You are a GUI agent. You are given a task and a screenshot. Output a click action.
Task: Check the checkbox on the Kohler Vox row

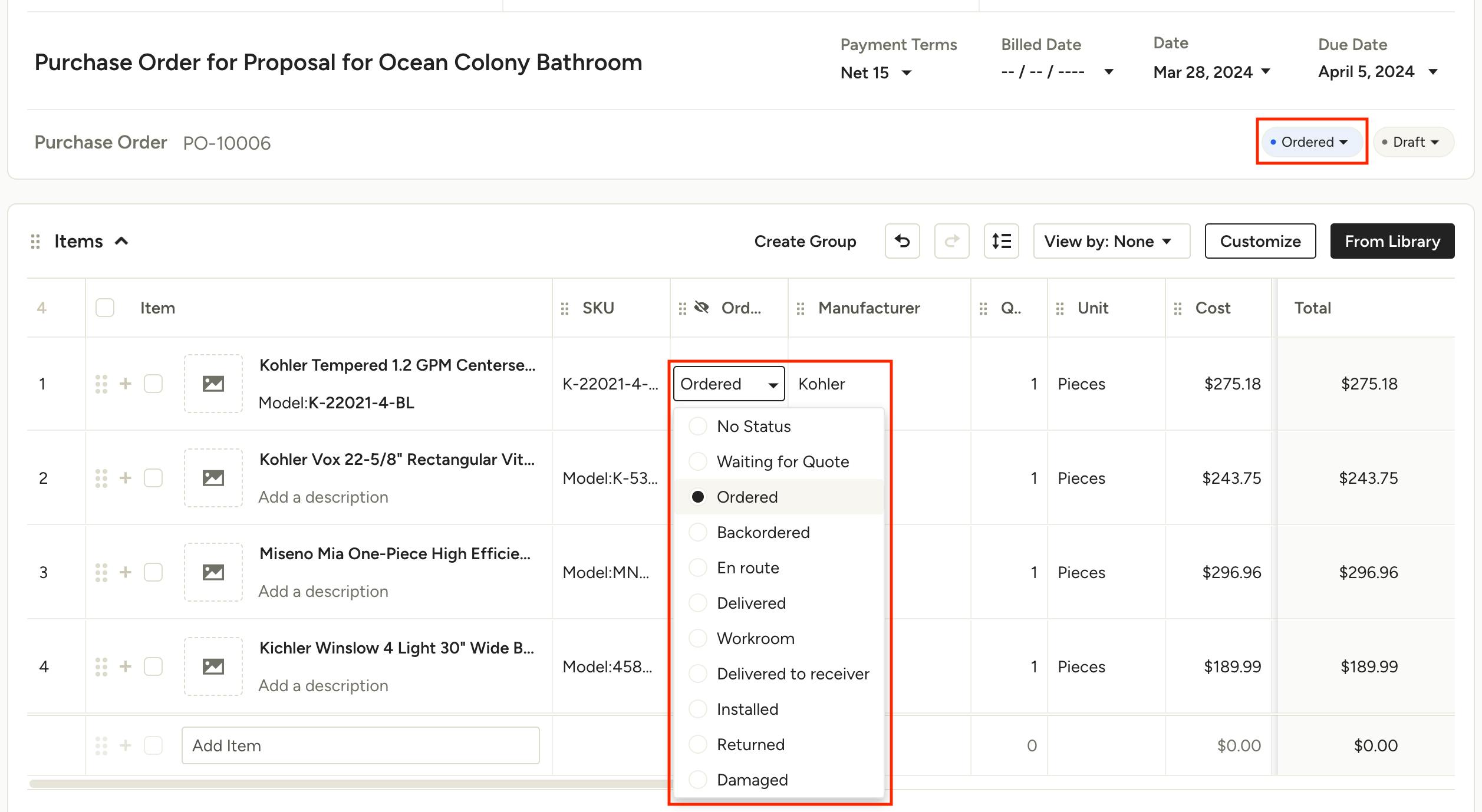pyautogui.click(x=153, y=478)
